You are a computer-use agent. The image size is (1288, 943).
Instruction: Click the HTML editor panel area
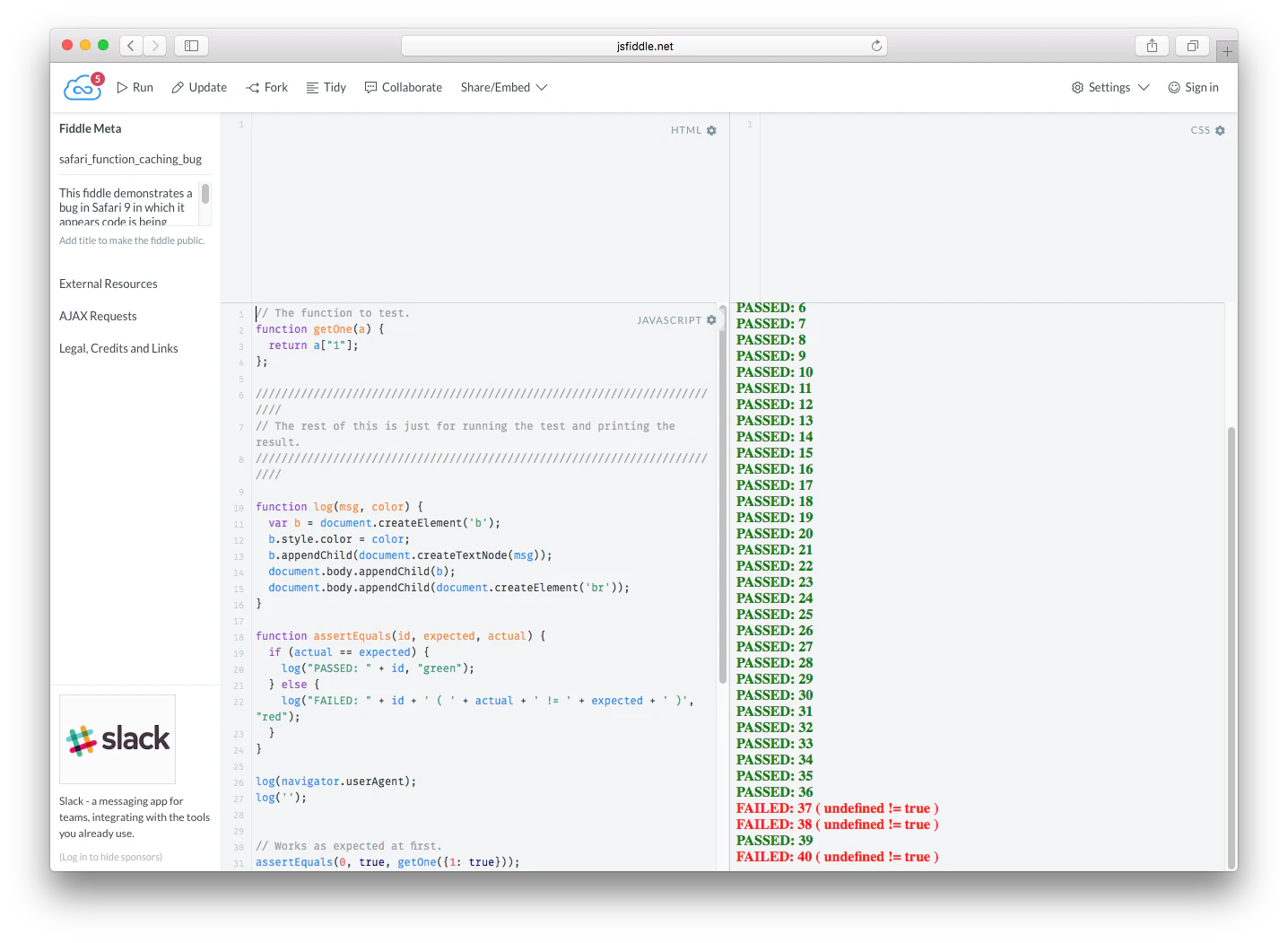click(x=475, y=208)
